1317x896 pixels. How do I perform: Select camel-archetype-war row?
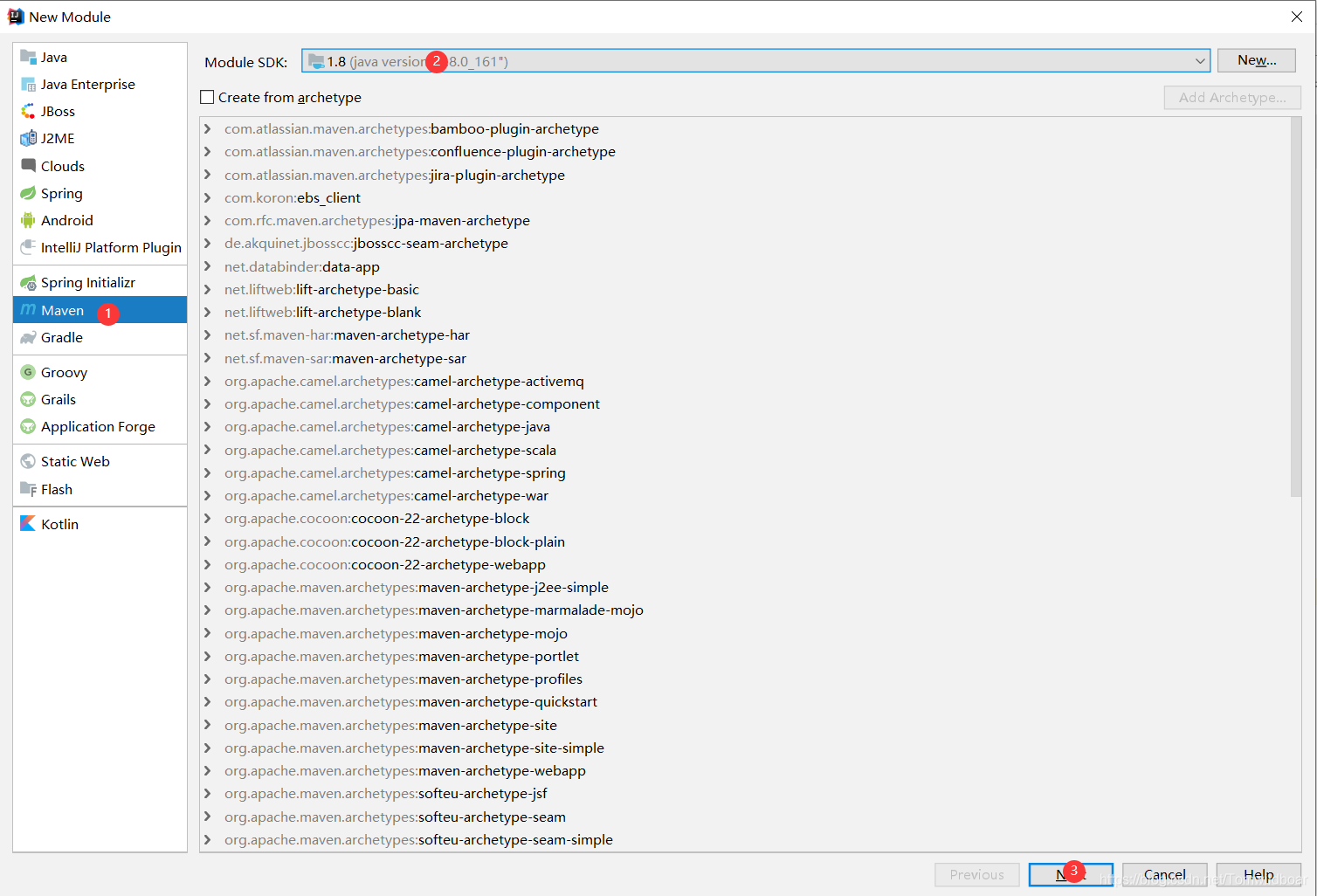point(744,495)
